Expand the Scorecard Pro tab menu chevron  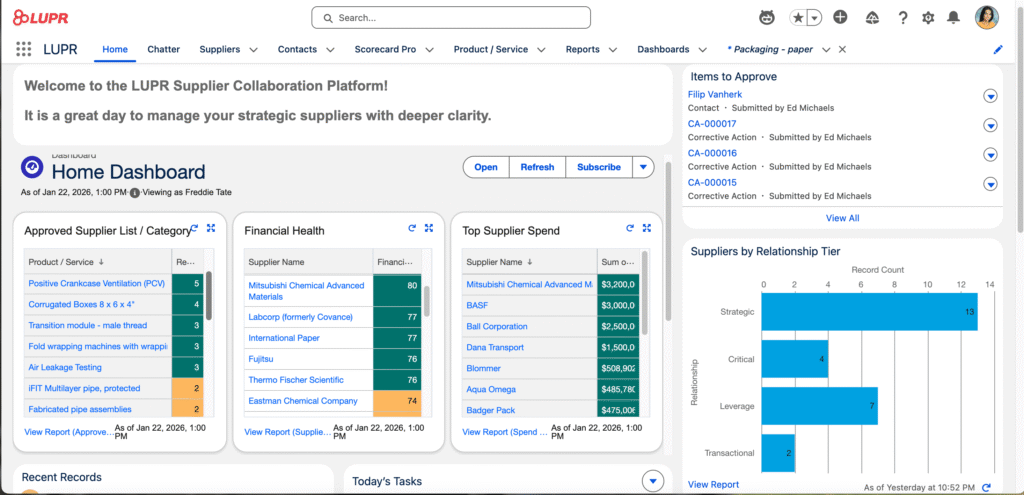click(x=430, y=50)
